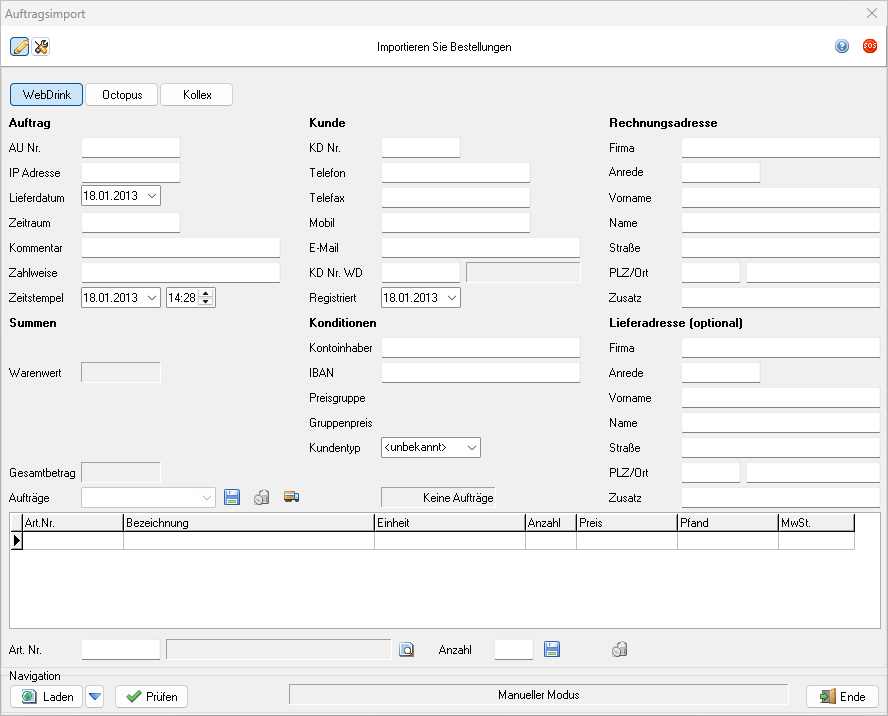Click into the IBAN input field

pyautogui.click(x=480, y=372)
